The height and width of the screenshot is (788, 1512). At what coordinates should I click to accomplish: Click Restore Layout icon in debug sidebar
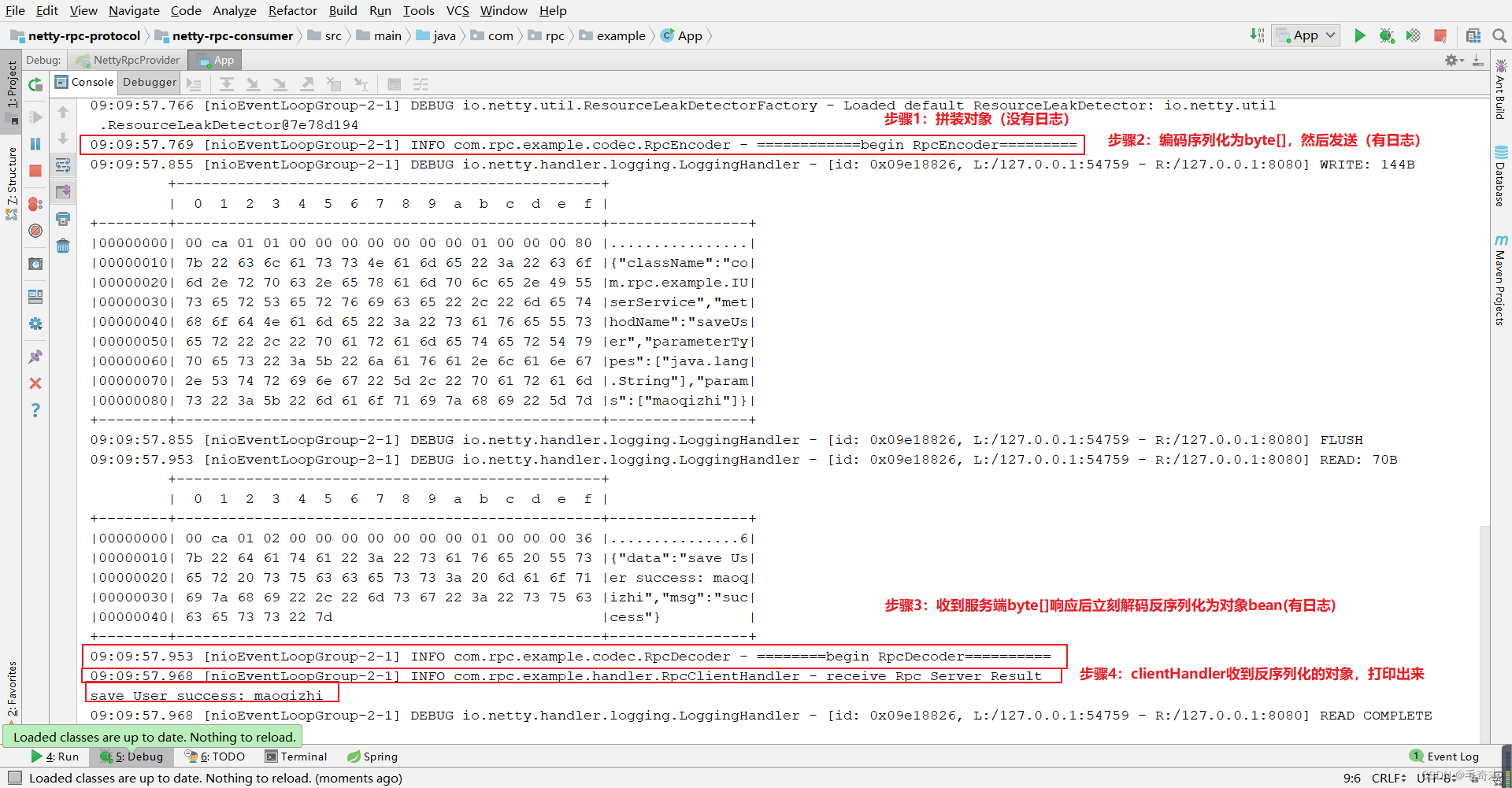[35, 297]
